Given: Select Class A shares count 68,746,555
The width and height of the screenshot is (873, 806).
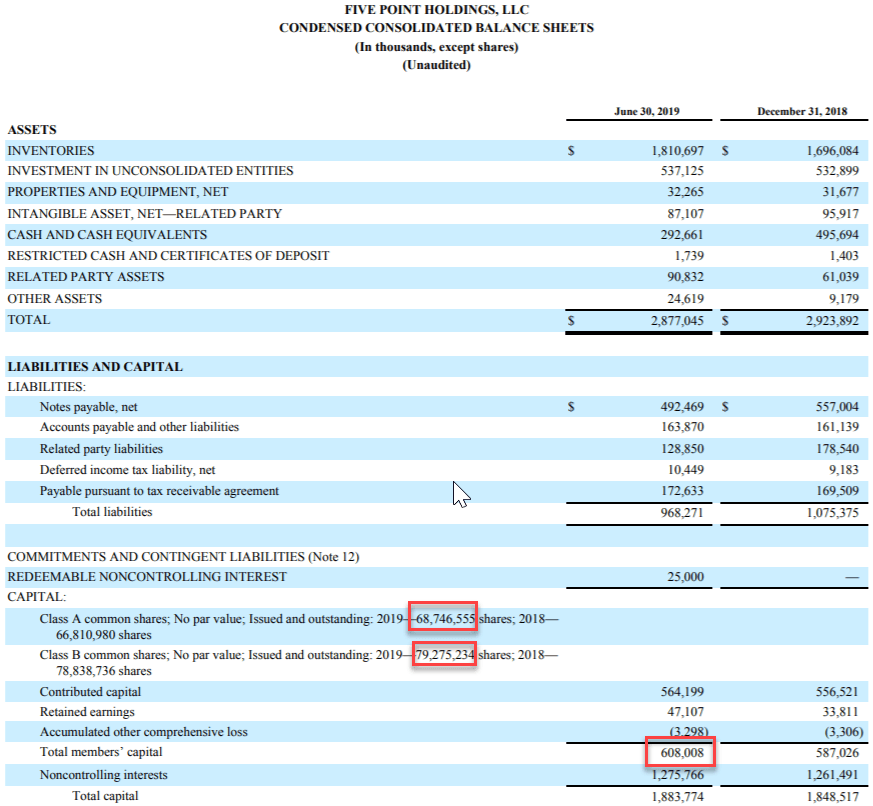Looking at the screenshot, I should [445, 619].
